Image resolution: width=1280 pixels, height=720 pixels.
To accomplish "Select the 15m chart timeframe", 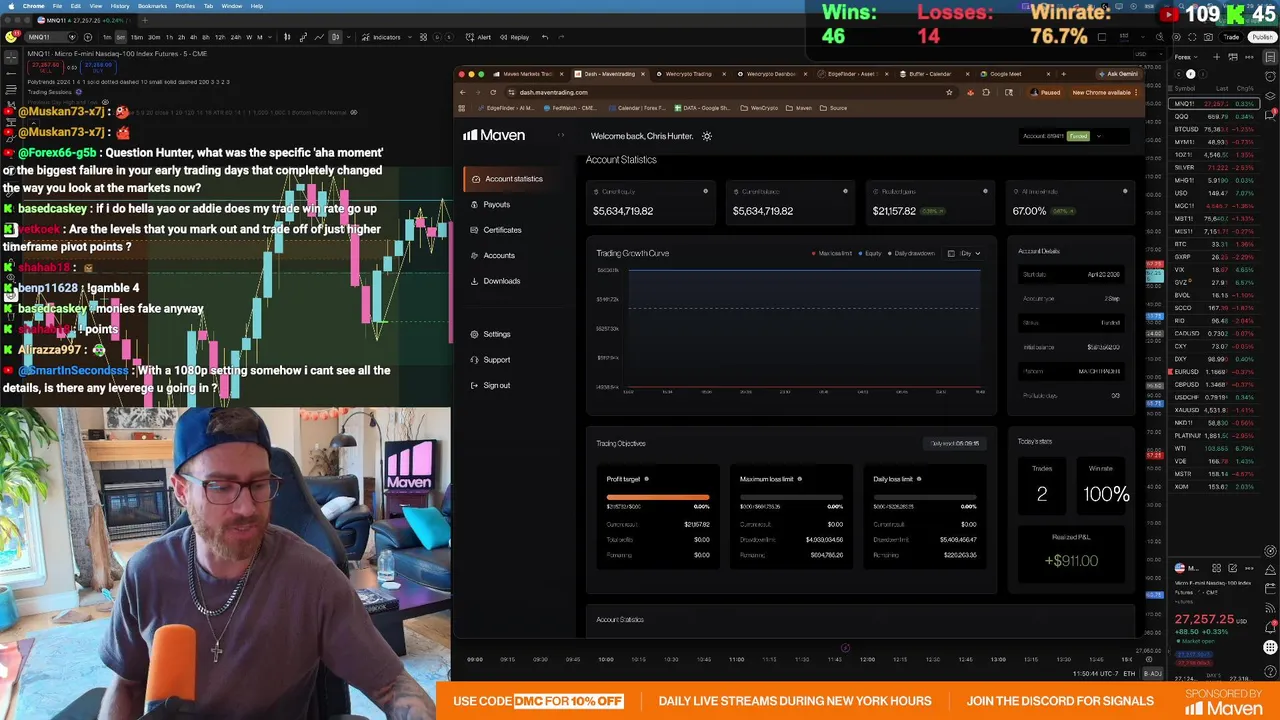I will click(x=136, y=37).
